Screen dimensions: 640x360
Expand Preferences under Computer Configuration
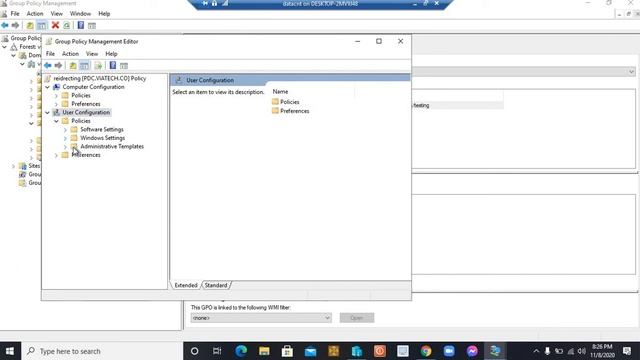pos(56,104)
